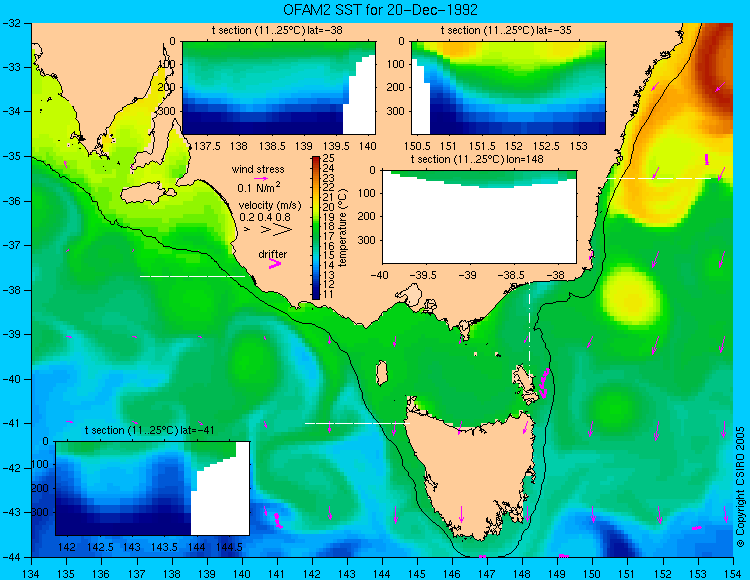The image size is (750, 580).
Task: Click the "velocity (m/s)" legend label
Action: [x=270, y=206]
